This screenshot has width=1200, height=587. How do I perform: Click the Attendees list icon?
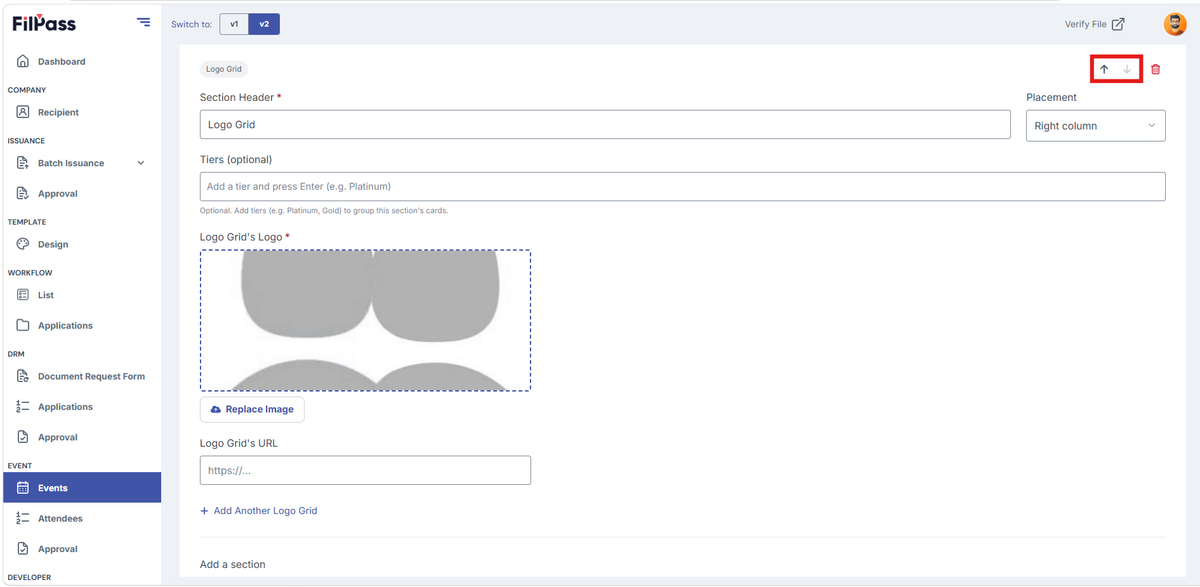tap(23, 519)
